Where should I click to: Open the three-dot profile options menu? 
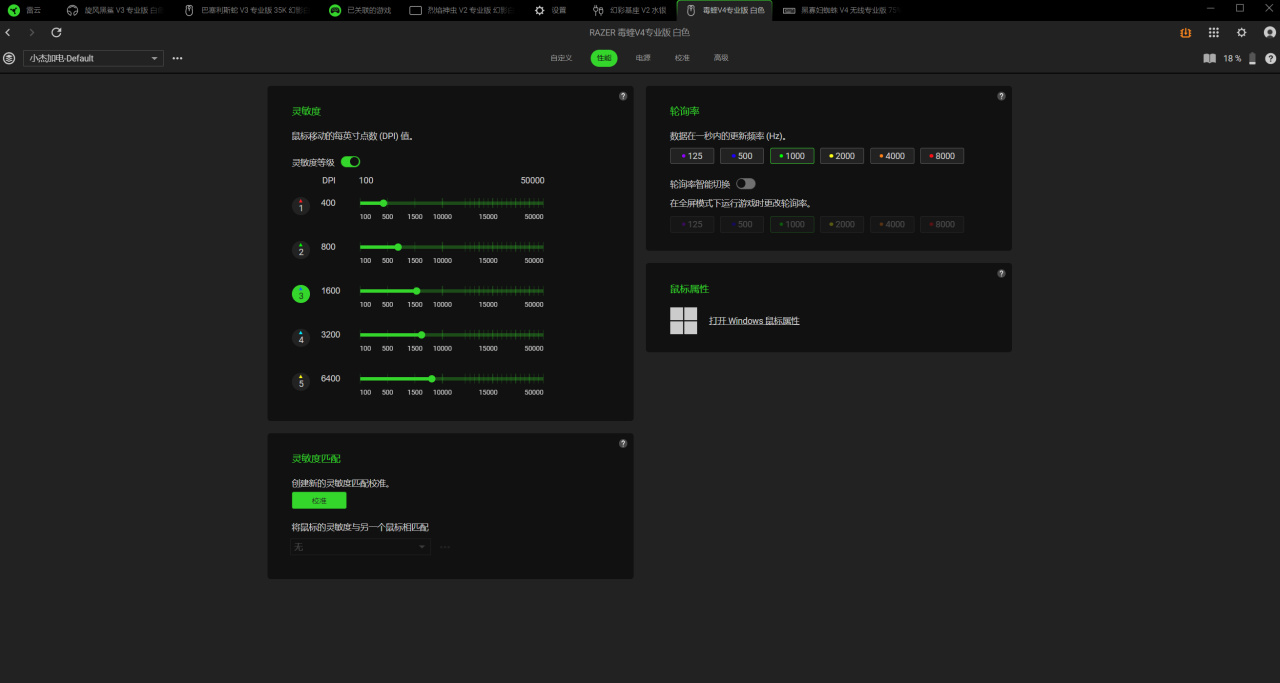click(x=177, y=58)
